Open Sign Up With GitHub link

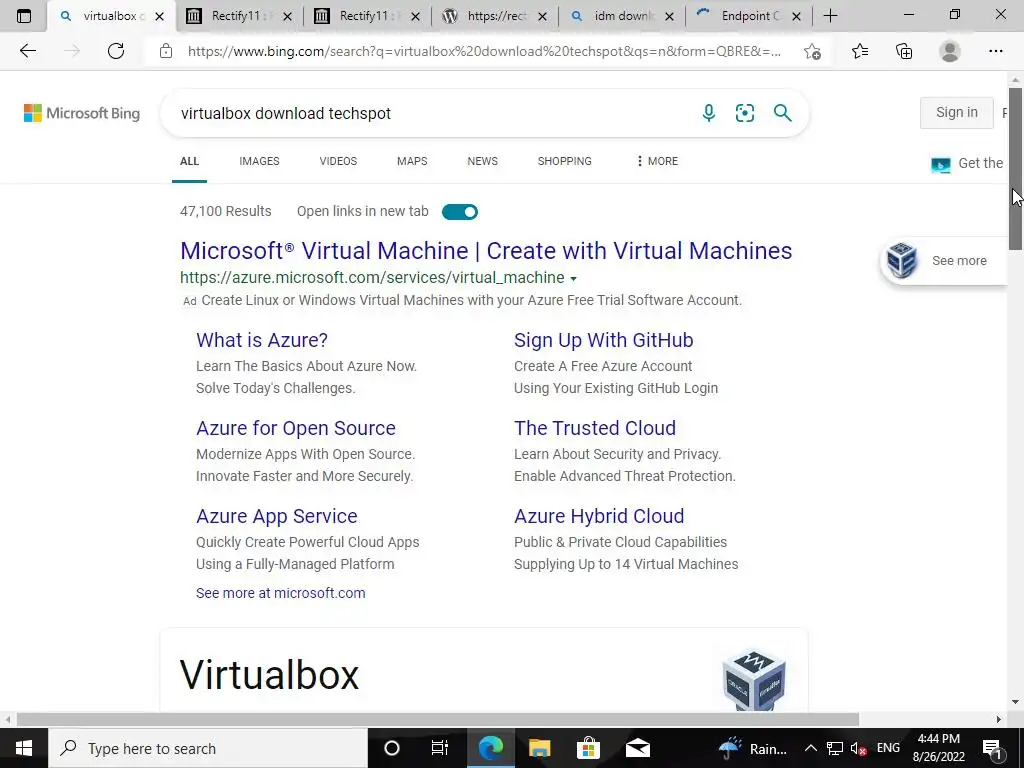(x=603, y=340)
